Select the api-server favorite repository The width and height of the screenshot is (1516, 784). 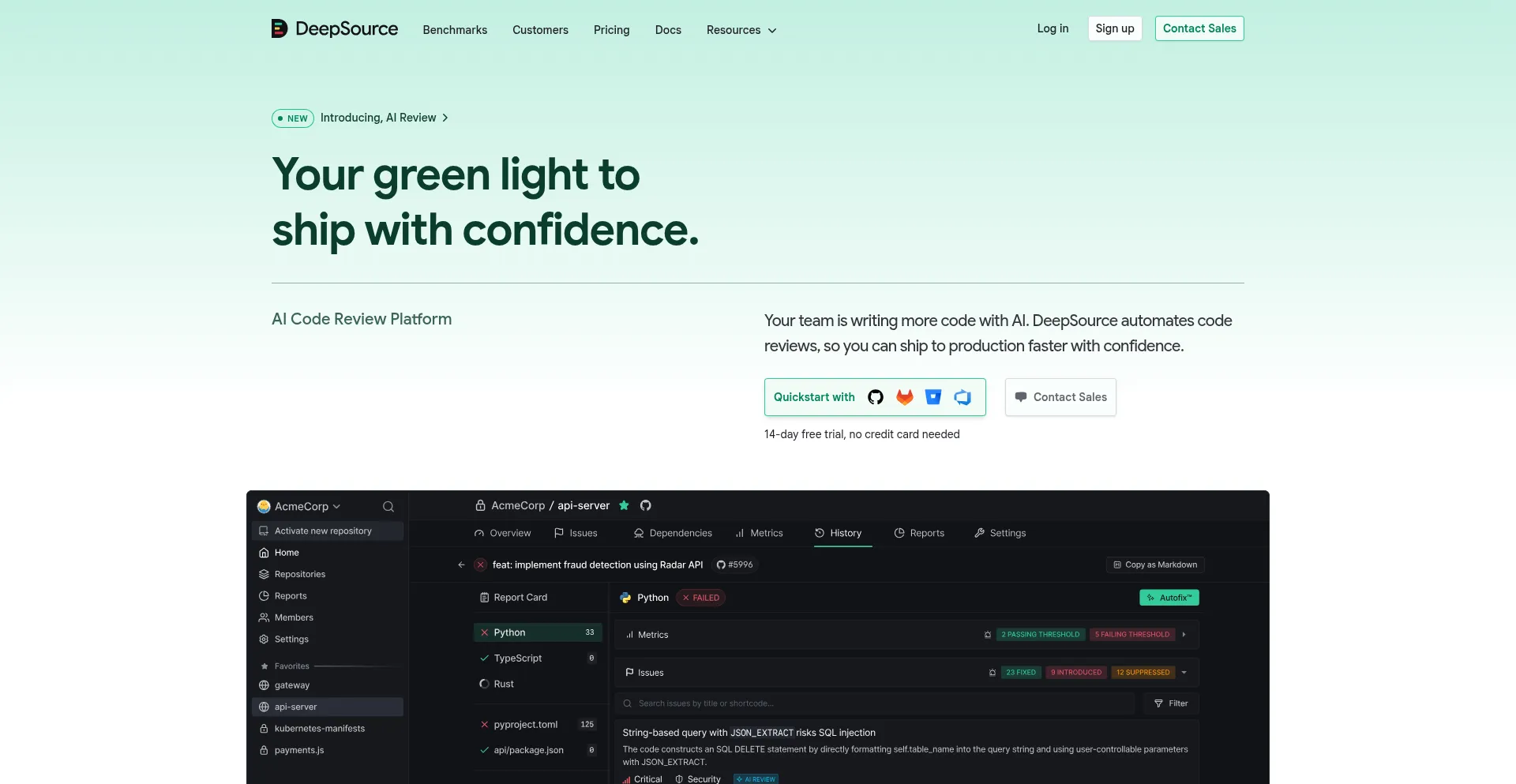(328, 707)
